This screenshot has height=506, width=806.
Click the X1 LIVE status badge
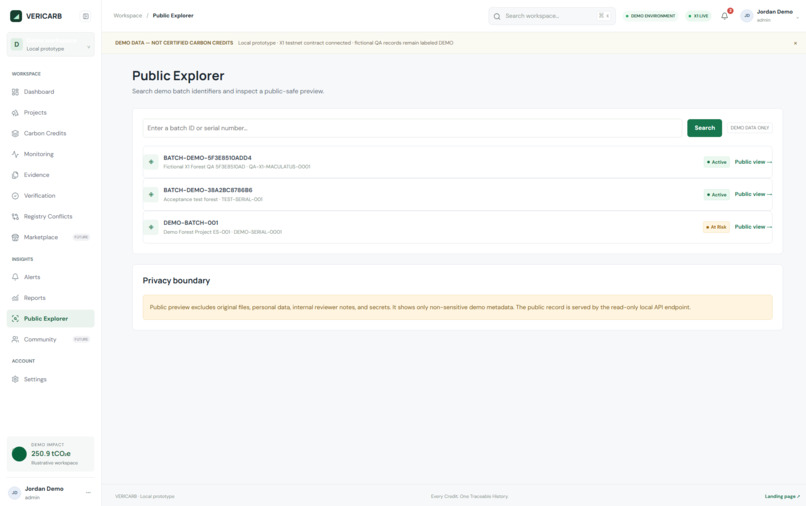pyautogui.click(x=698, y=16)
